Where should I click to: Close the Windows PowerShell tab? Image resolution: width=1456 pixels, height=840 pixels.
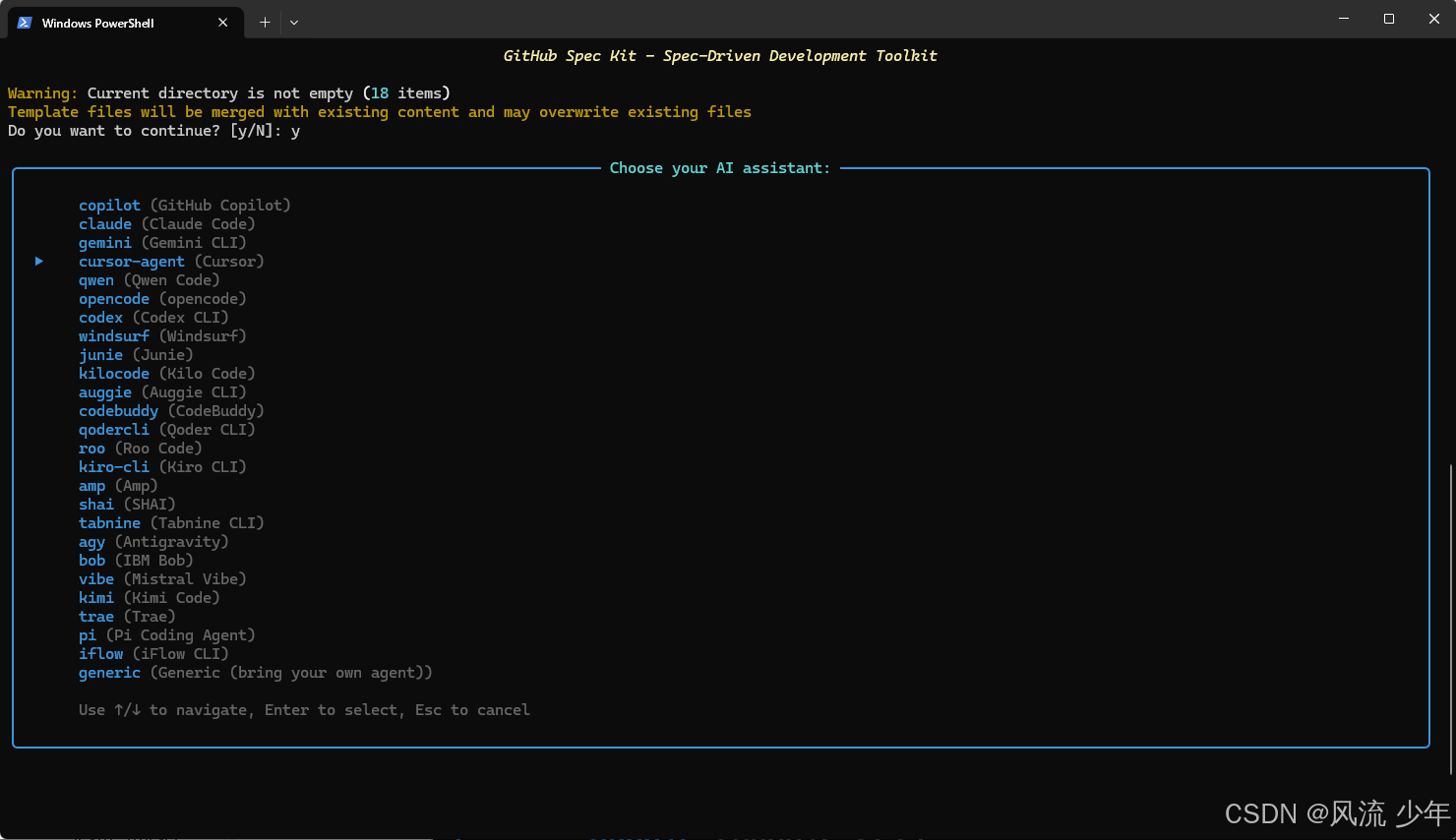223,23
